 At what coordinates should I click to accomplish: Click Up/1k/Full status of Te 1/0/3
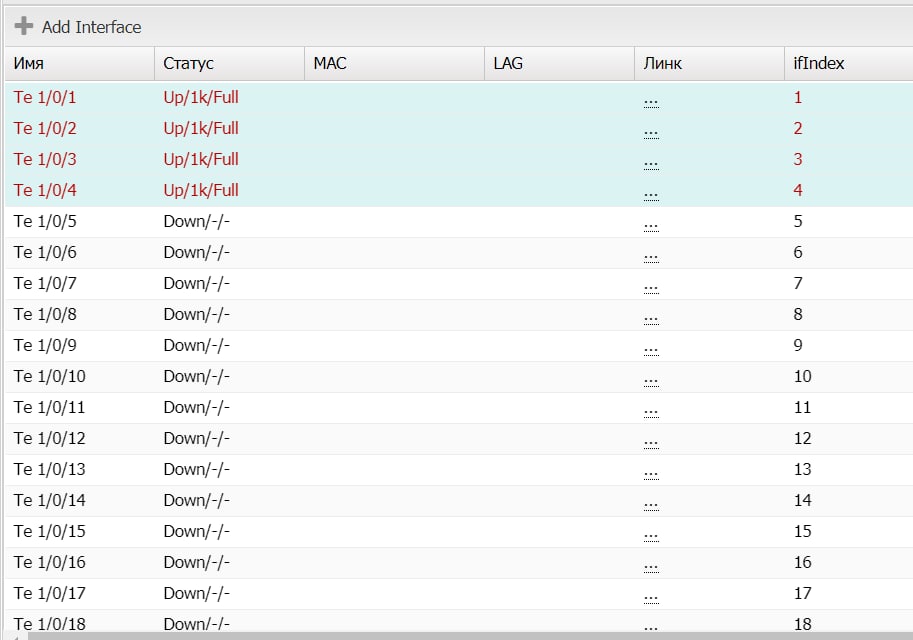(201, 159)
